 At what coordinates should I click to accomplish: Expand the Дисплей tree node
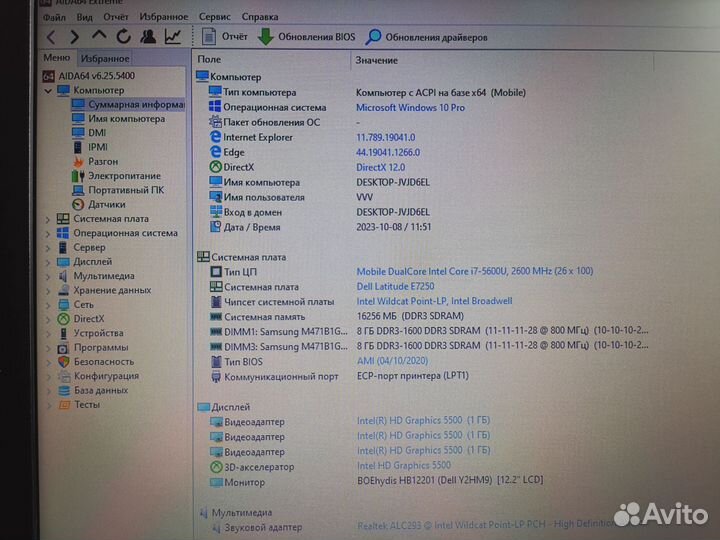pos(48,263)
